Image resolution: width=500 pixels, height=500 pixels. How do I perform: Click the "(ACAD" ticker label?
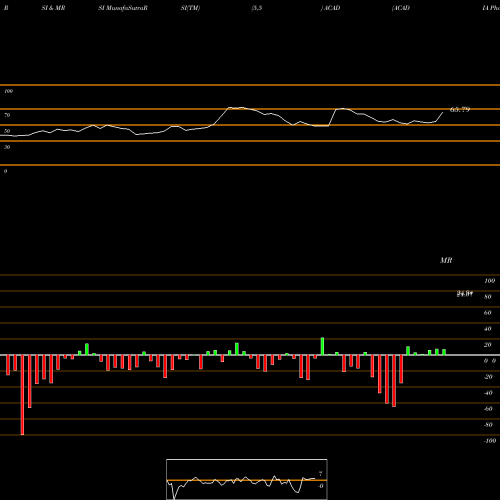401,8
